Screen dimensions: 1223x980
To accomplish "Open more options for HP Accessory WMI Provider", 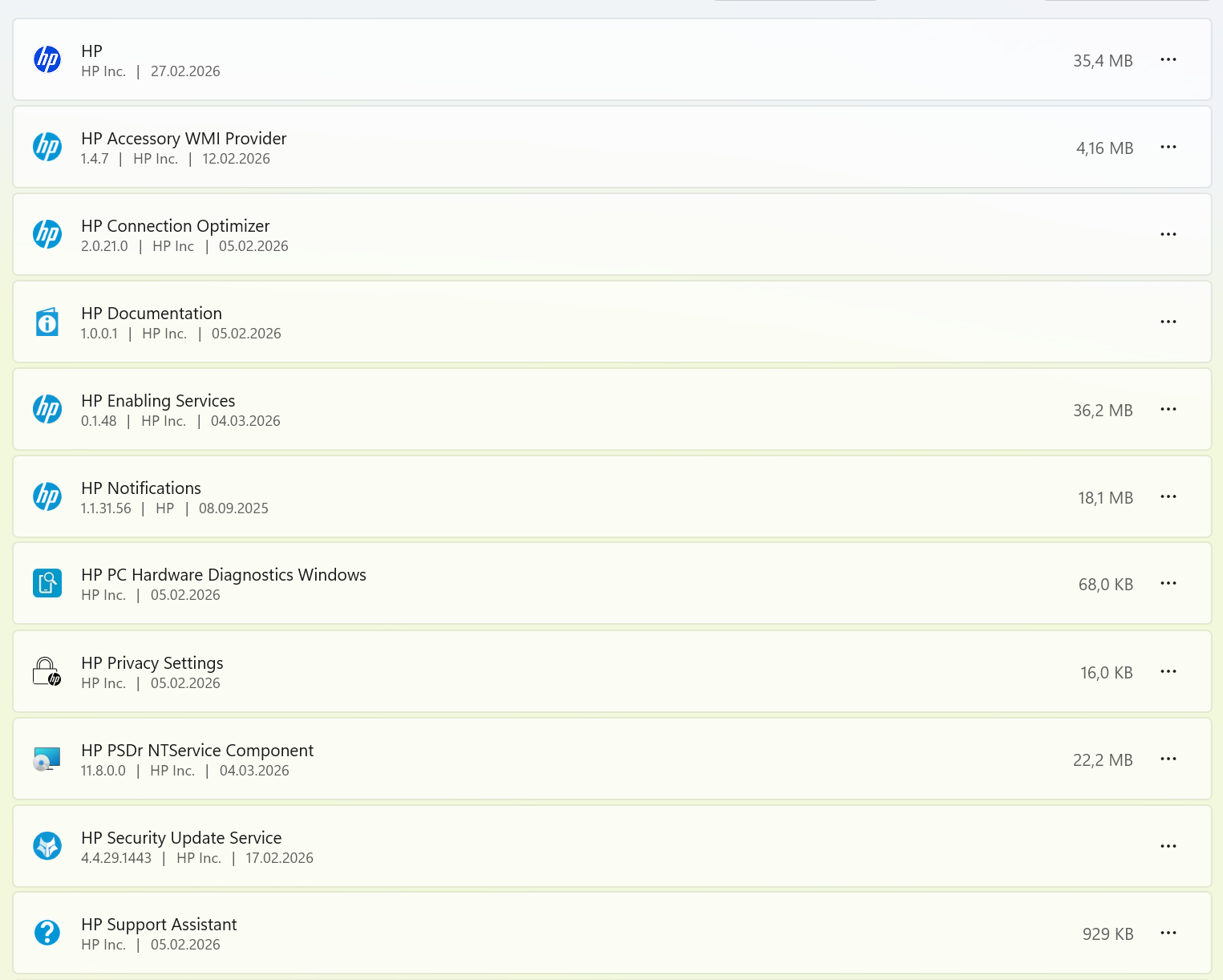I will [x=1168, y=147].
